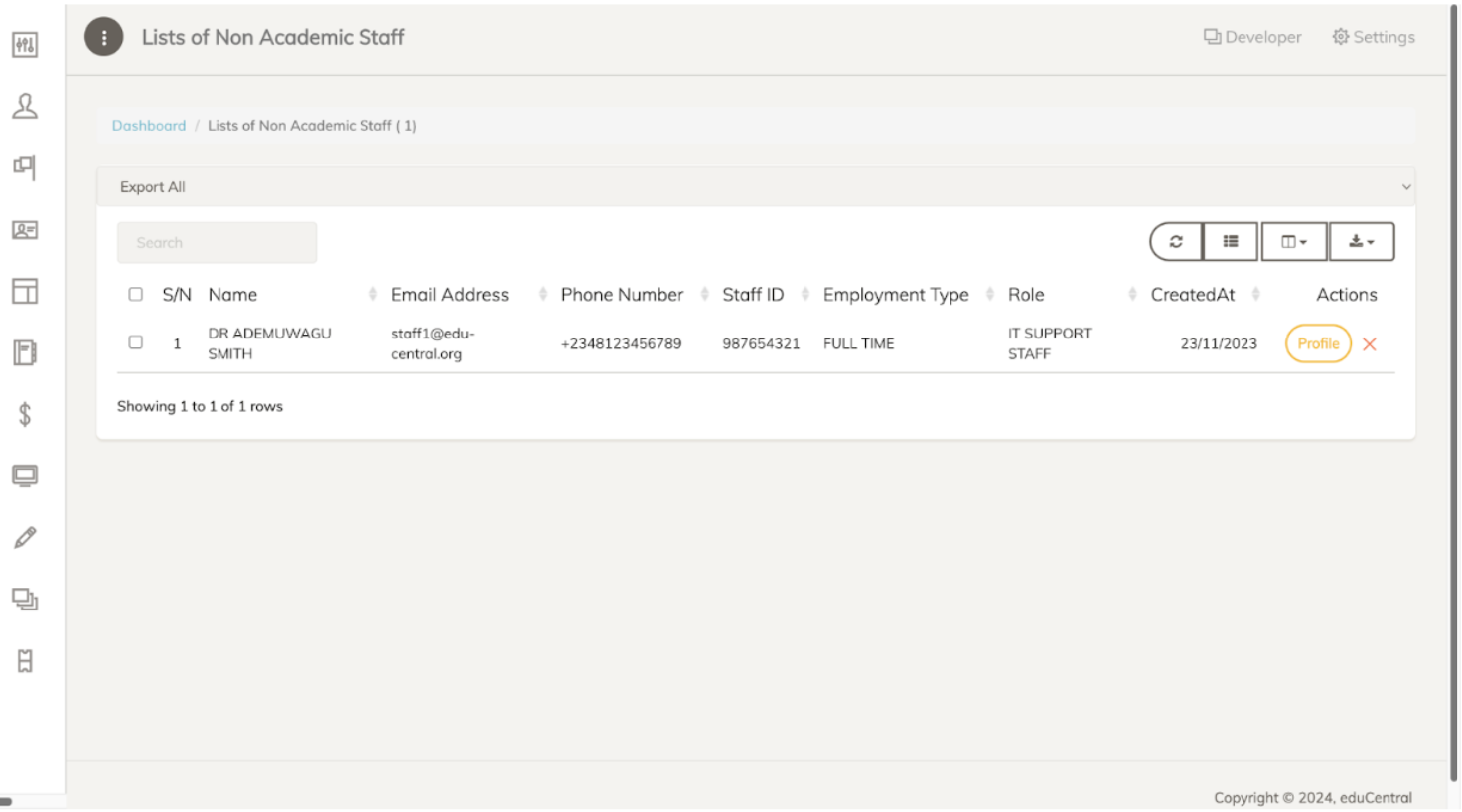Open the export download dropdown
This screenshot has width=1462, height=812.
point(1362,242)
